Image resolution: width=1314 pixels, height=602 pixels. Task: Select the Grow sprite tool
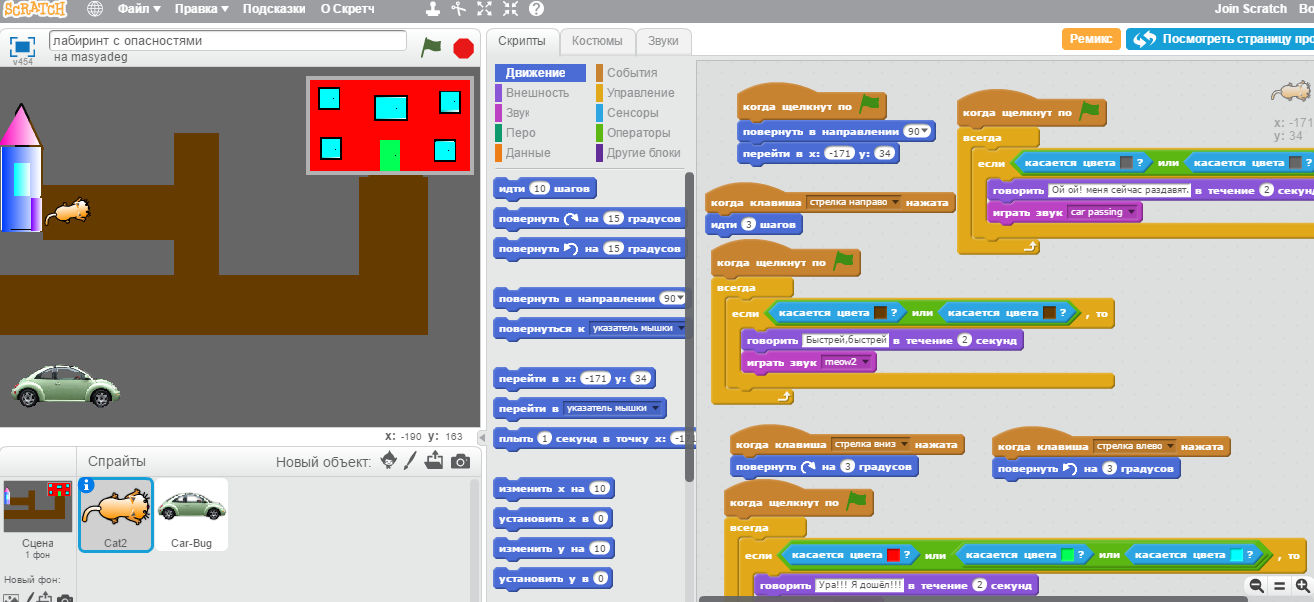click(484, 9)
